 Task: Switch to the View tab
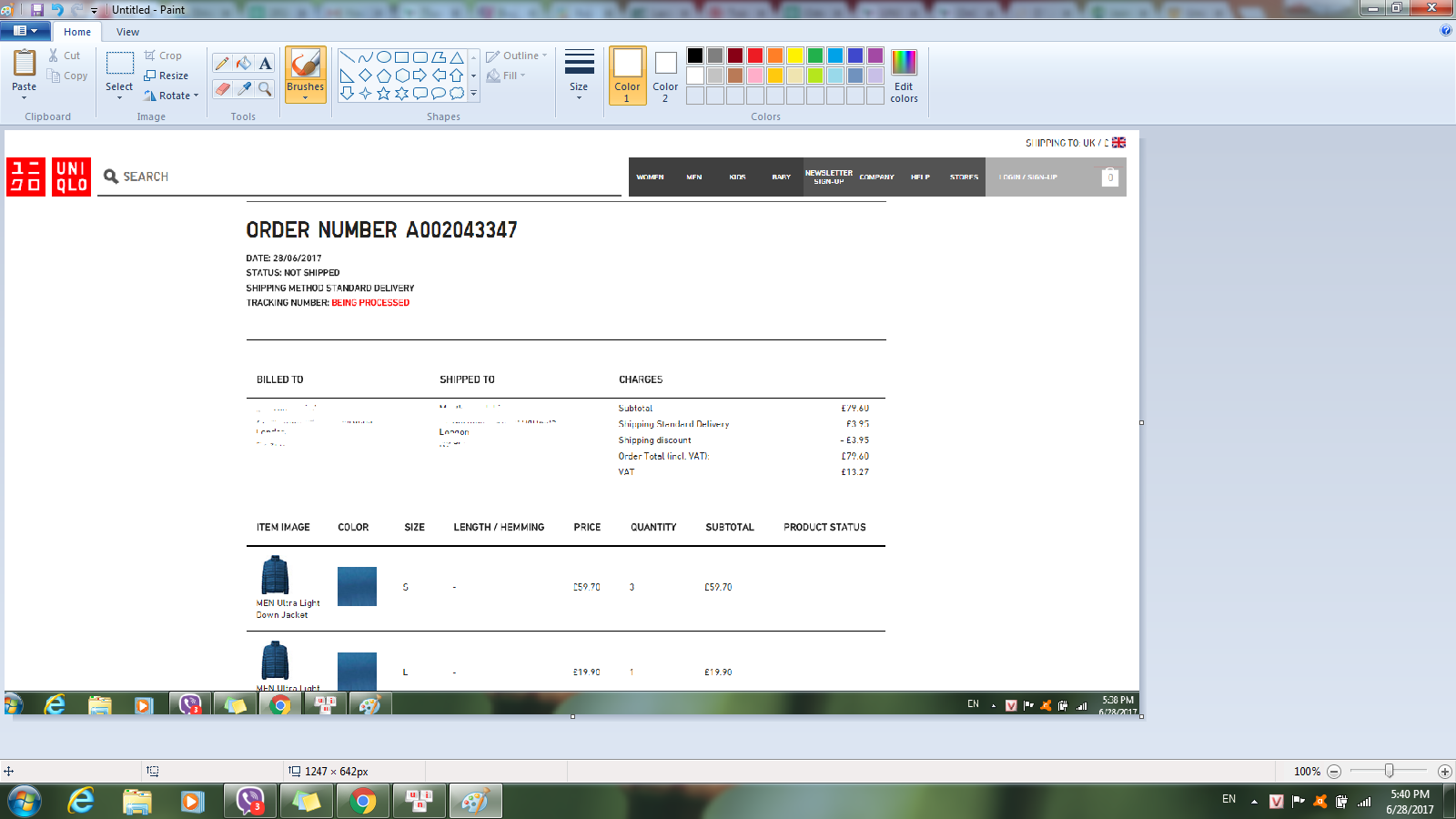point(127,32)
